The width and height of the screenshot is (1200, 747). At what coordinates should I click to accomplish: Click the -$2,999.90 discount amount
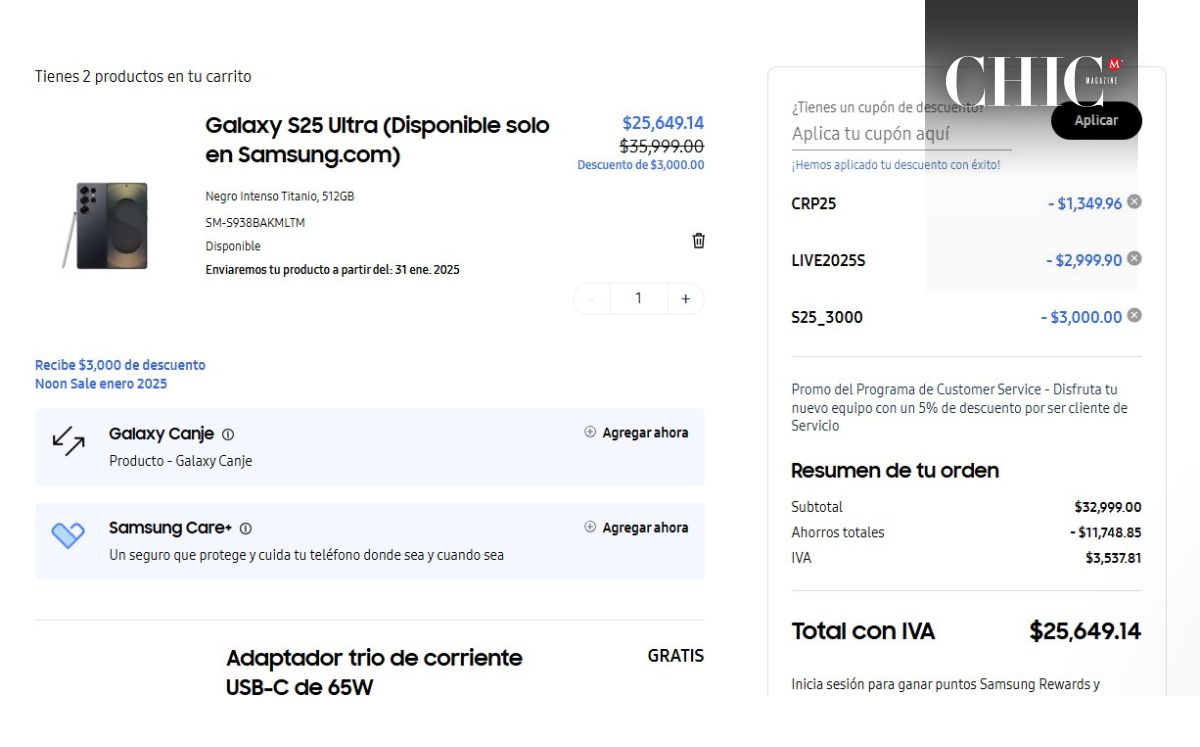tap(1084, 261)
